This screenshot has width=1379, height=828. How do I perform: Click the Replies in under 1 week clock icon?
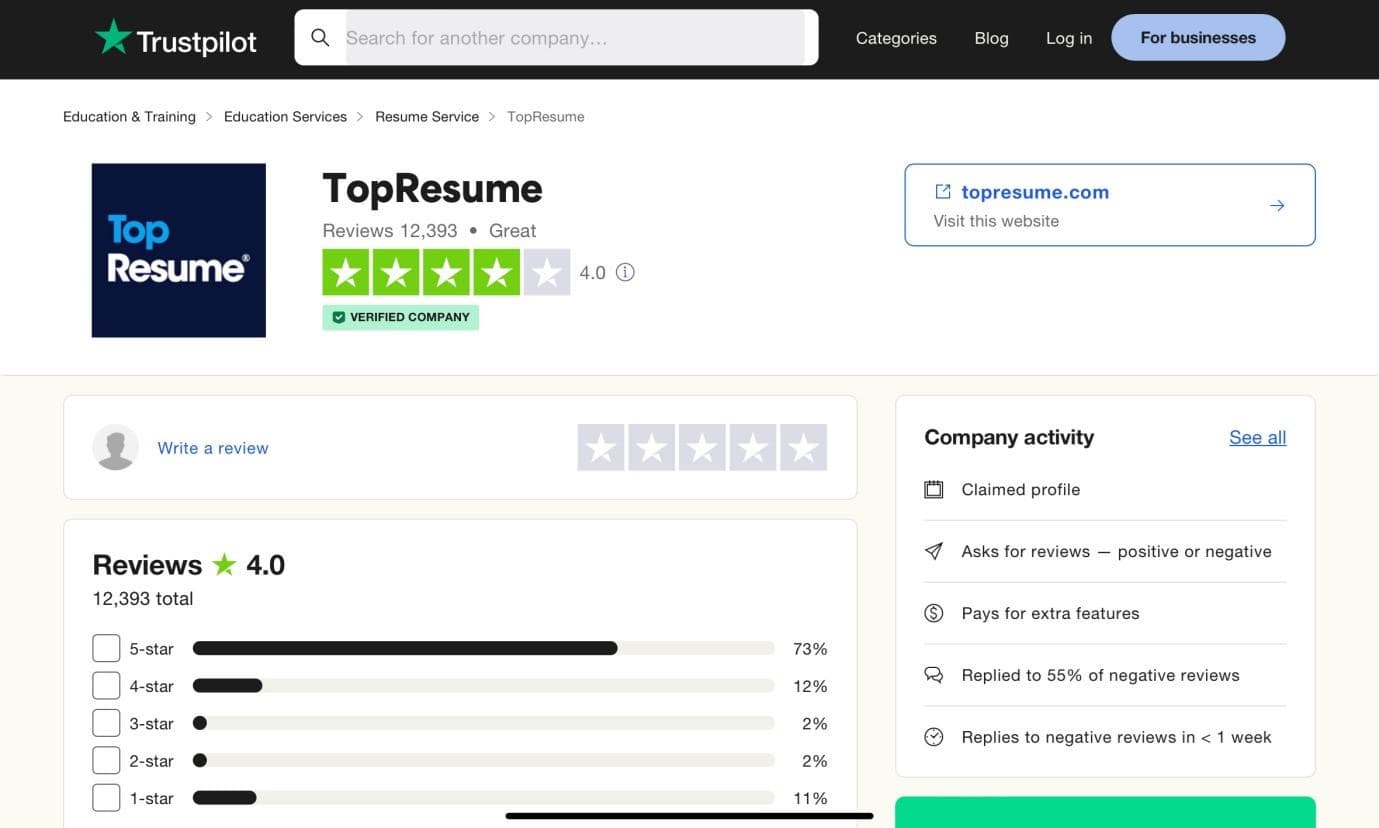click(934, 737)
